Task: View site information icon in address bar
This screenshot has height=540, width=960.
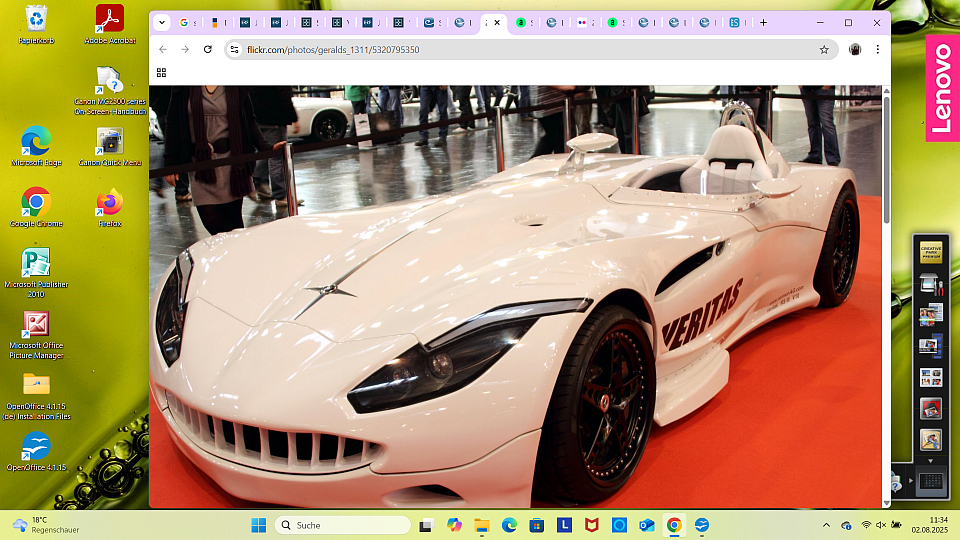Action: click(x=234, y=50)
